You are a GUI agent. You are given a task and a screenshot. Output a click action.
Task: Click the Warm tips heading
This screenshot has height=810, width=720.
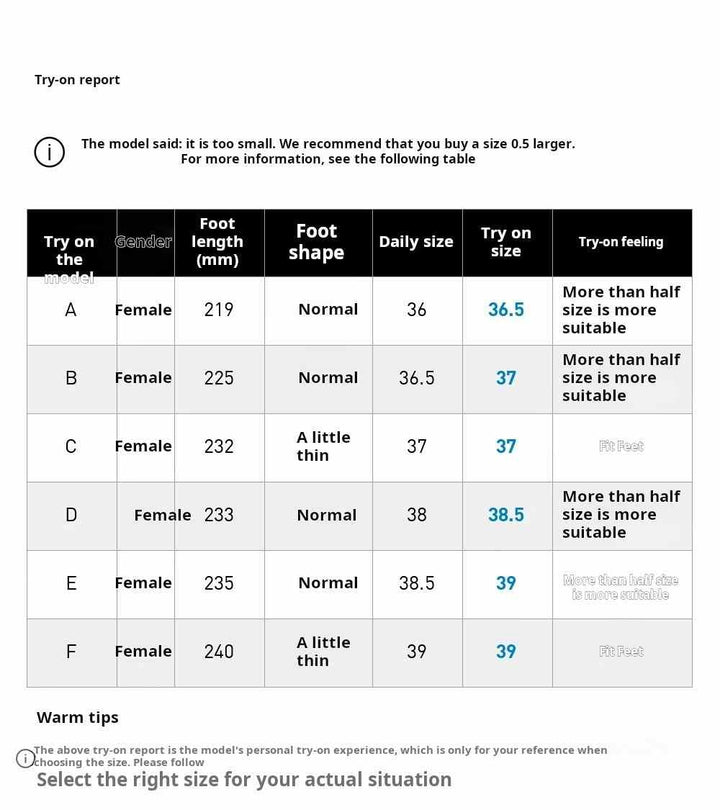coord(78,717)
